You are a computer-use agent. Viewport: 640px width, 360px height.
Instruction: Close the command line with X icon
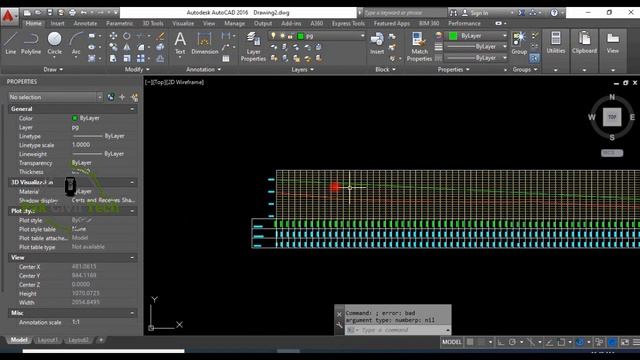(339, 314)
